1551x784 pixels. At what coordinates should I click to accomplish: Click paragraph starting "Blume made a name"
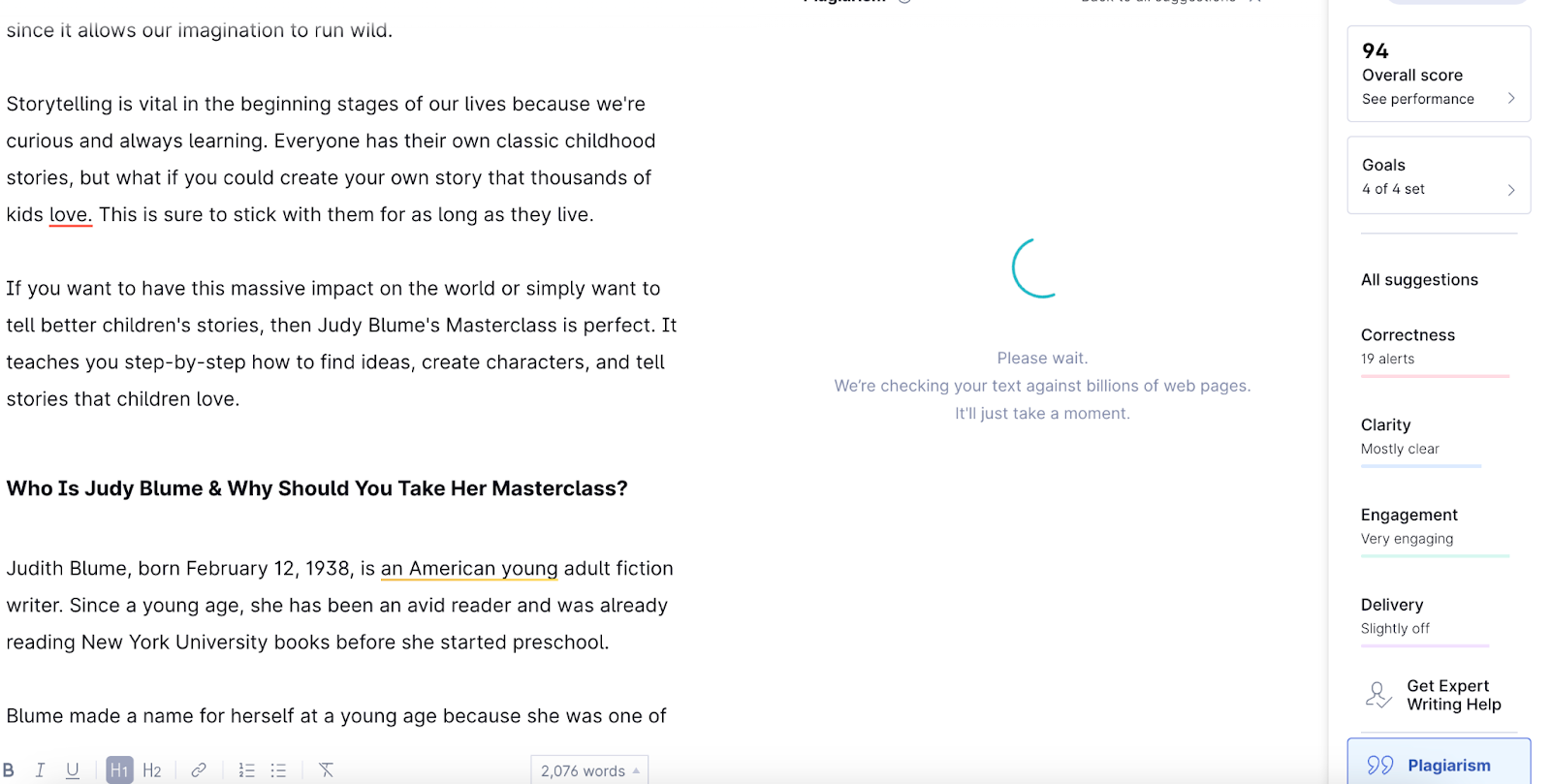pyautogui.click(x=336, y=716)
